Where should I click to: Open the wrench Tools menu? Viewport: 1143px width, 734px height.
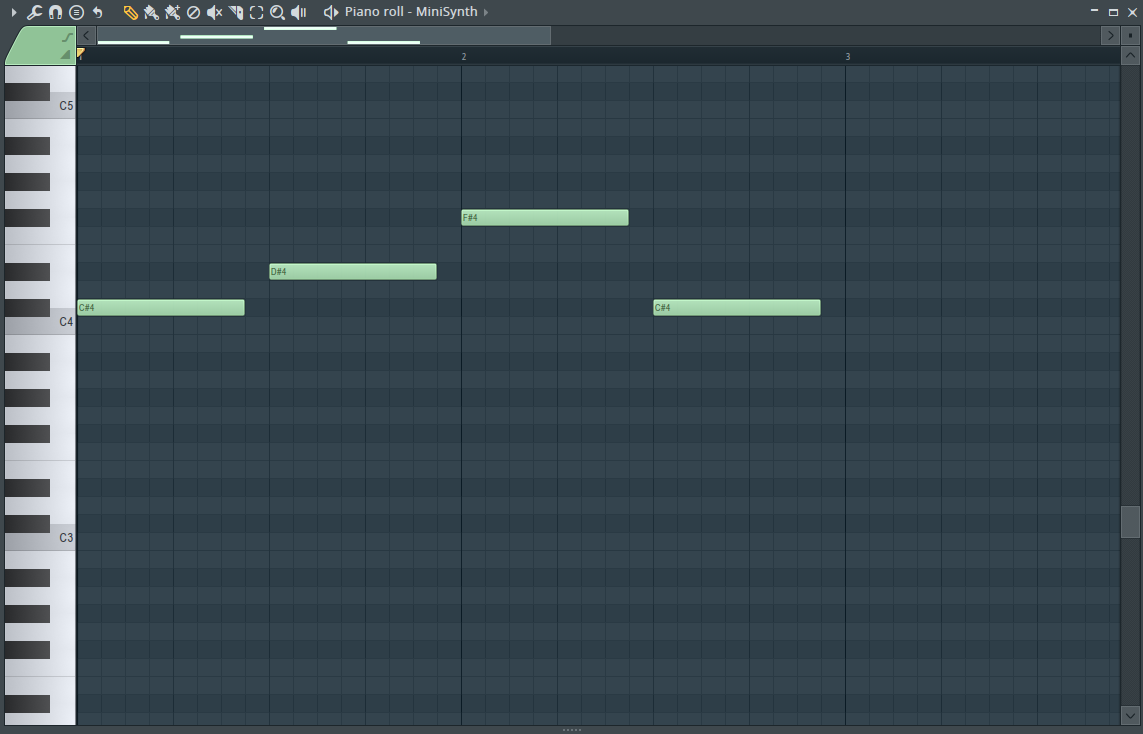34,12
